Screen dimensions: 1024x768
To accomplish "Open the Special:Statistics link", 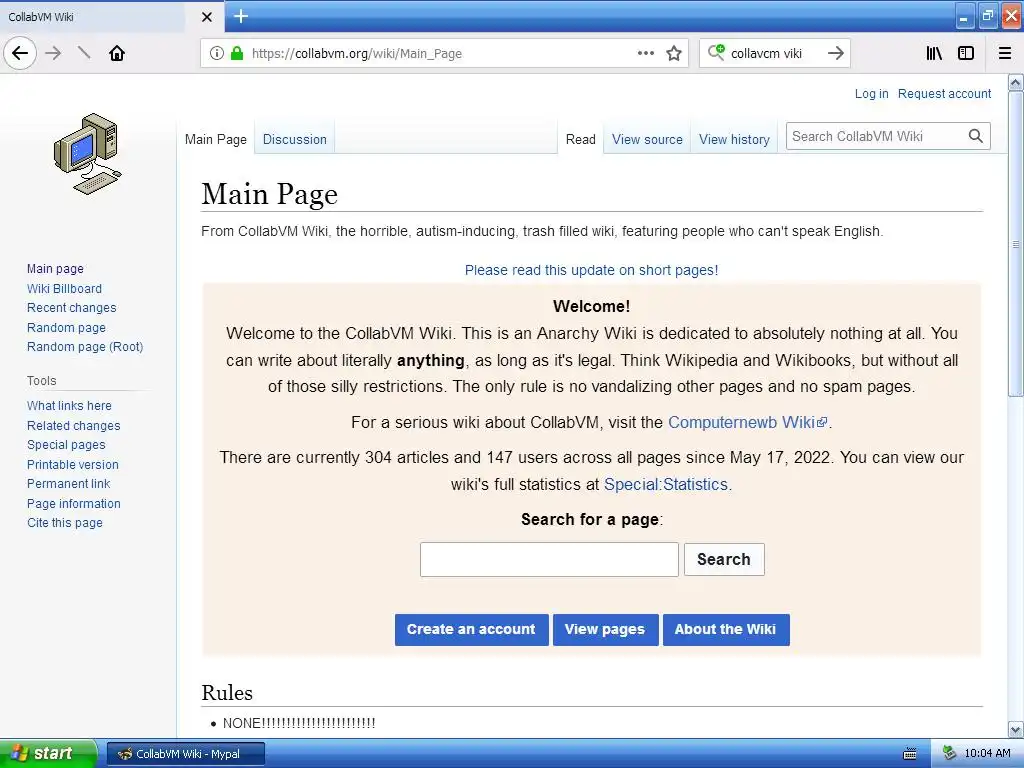I will pyautogui.click(x=665, y=484).
